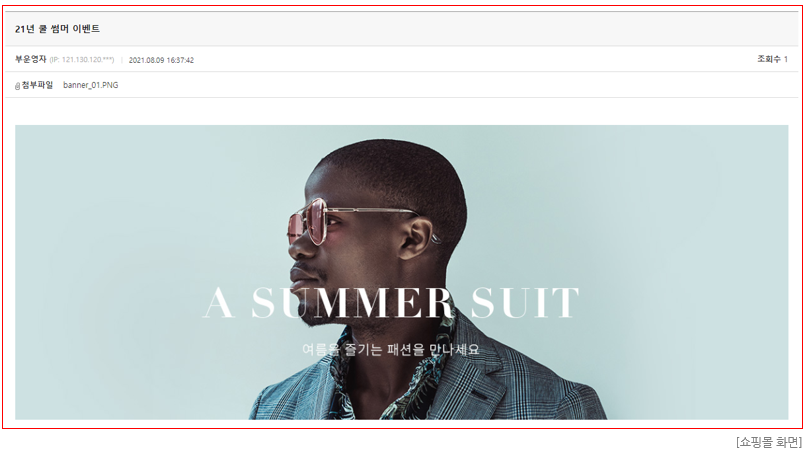Click the man's sunglasses in the banner
Image resolution: width=810 pixels, height=458 pixels.
(310, 223)
